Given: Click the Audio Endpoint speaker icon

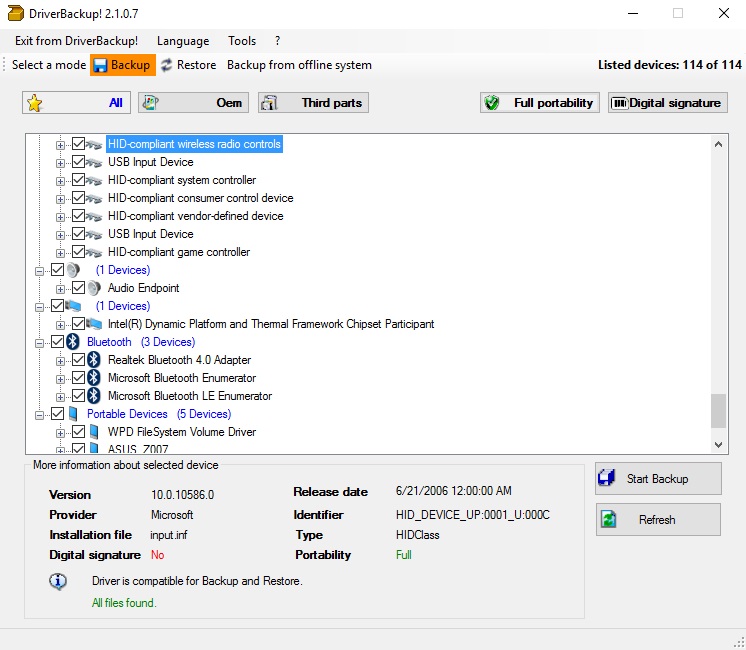Looking at the screenshot, I should (94, 288).
